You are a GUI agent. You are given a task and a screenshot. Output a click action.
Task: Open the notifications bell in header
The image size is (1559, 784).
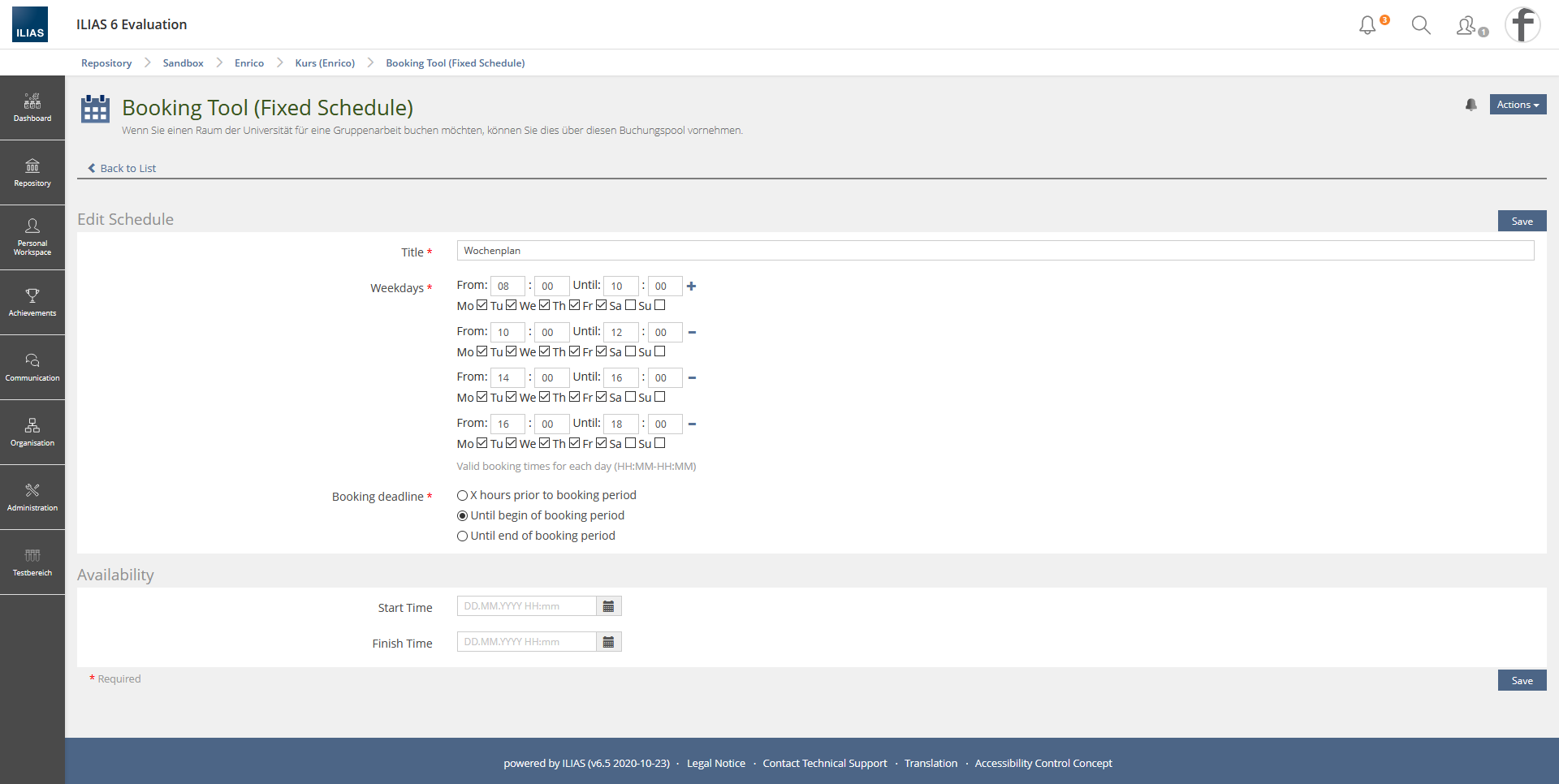click(x=1368, y=25)
